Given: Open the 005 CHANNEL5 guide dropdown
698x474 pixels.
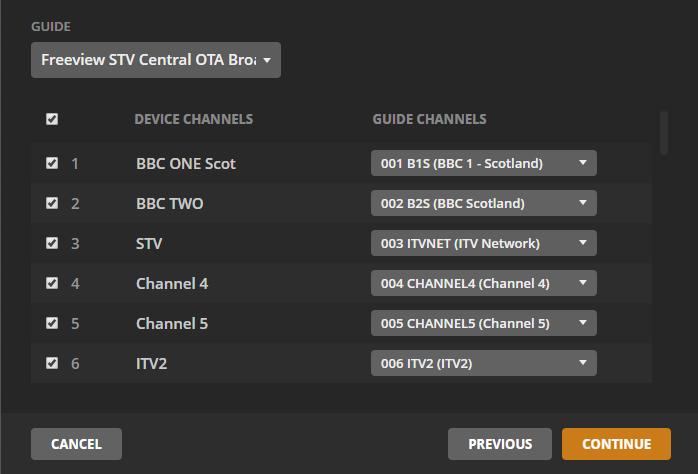Looking at the screenshot, I should (484, 323).
